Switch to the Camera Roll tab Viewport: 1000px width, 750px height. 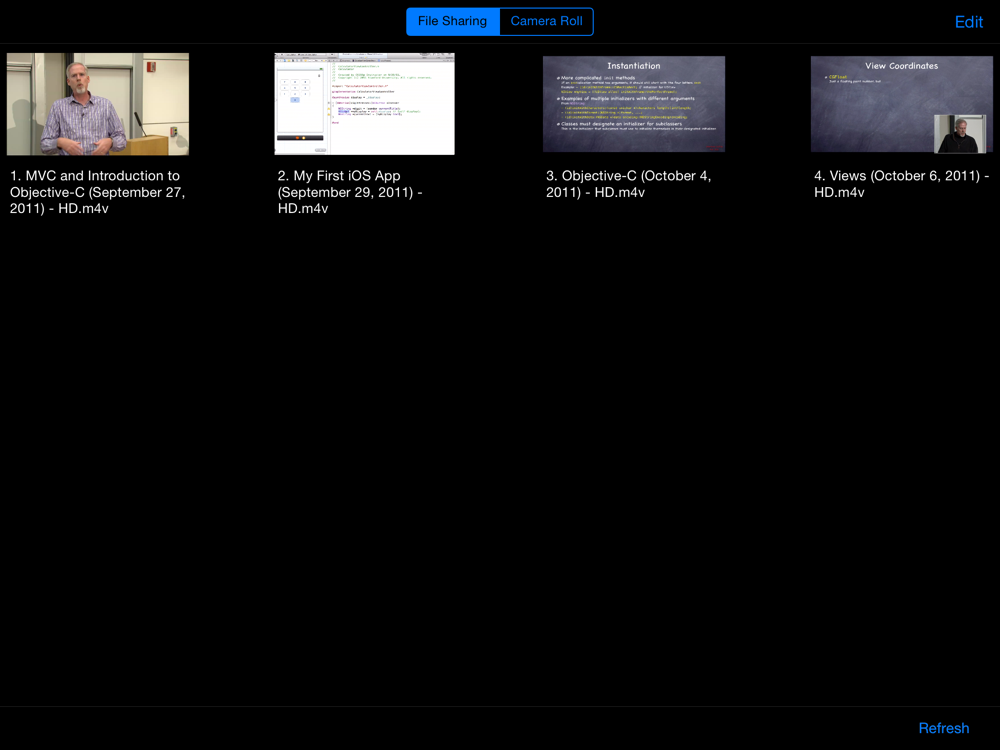547,21
